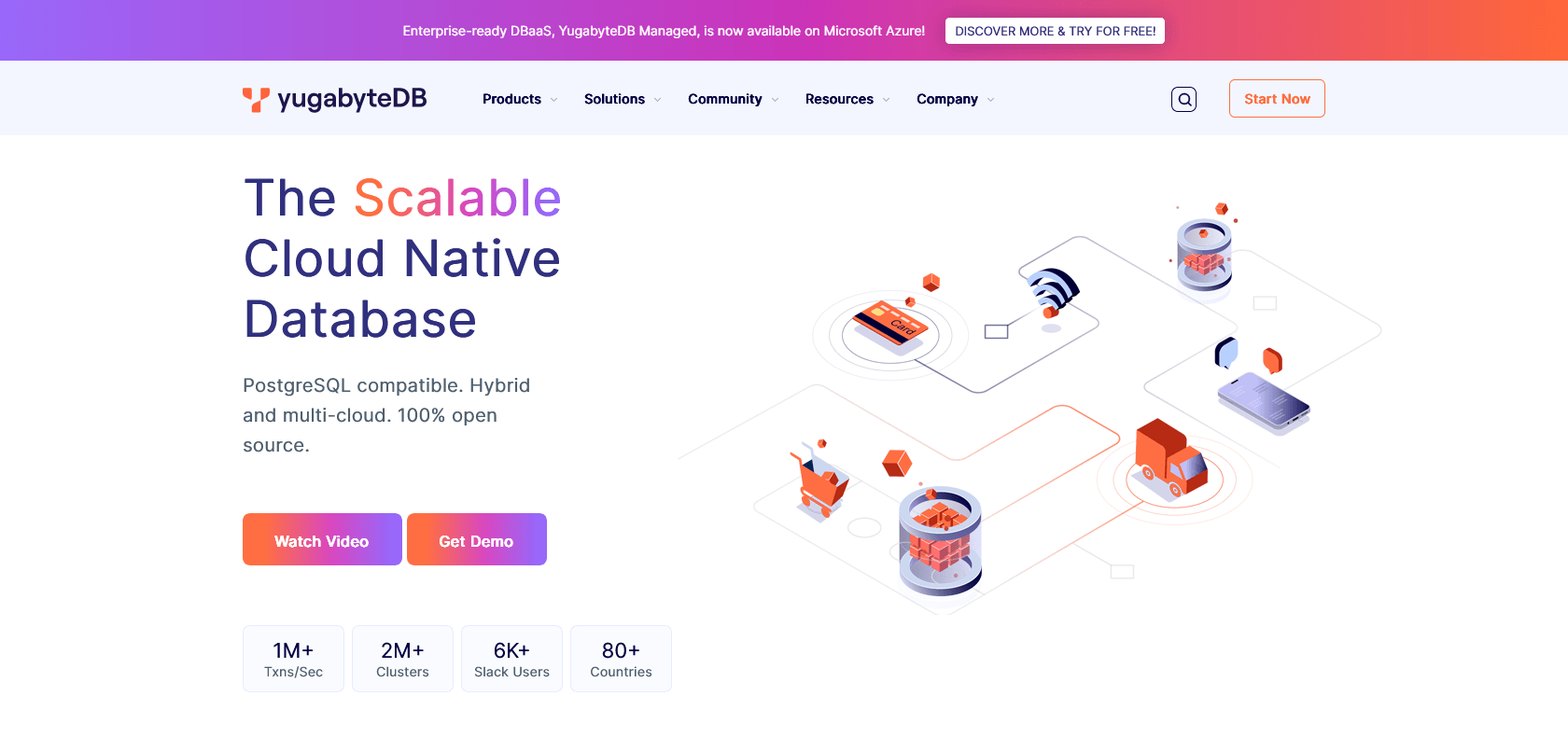Select the 1M+ Txns/Sec stat card
The height and width of the screenshot is (738, 1568).
pos(293,659)
